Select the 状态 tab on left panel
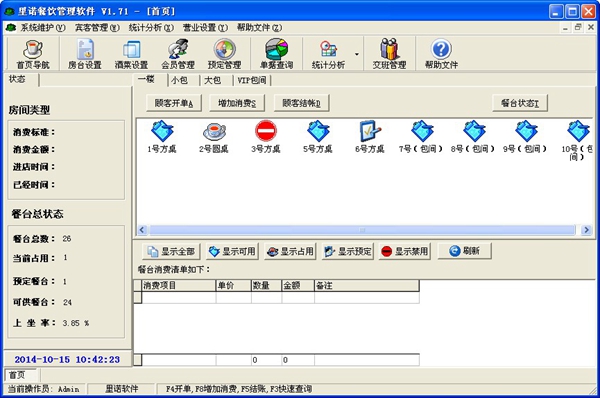600x398 pixels. [x=21, y=79]
